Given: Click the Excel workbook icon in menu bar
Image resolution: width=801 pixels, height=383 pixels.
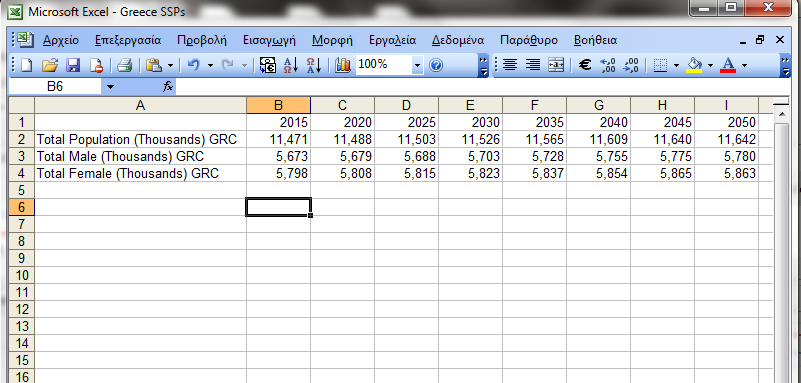Looking at the screenshot, I should (25, 40).
